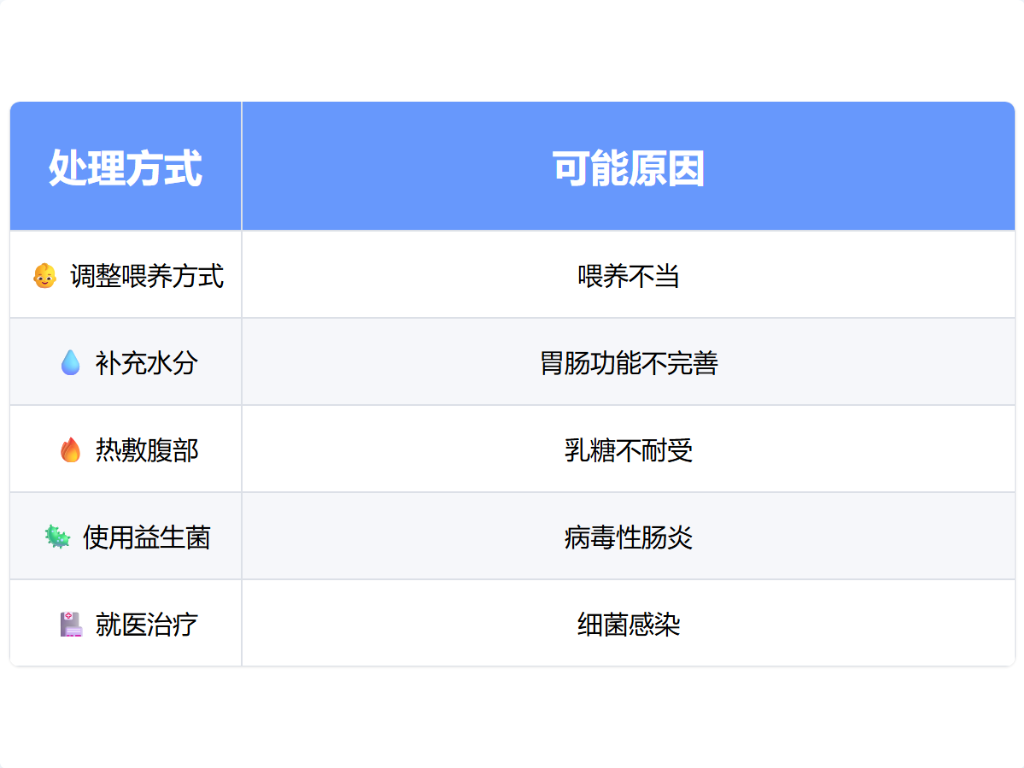Image resolution: width=1024 pixels, height=768 pixels.
Task: Click the 补充水分 text label
Action: (147, 363)
